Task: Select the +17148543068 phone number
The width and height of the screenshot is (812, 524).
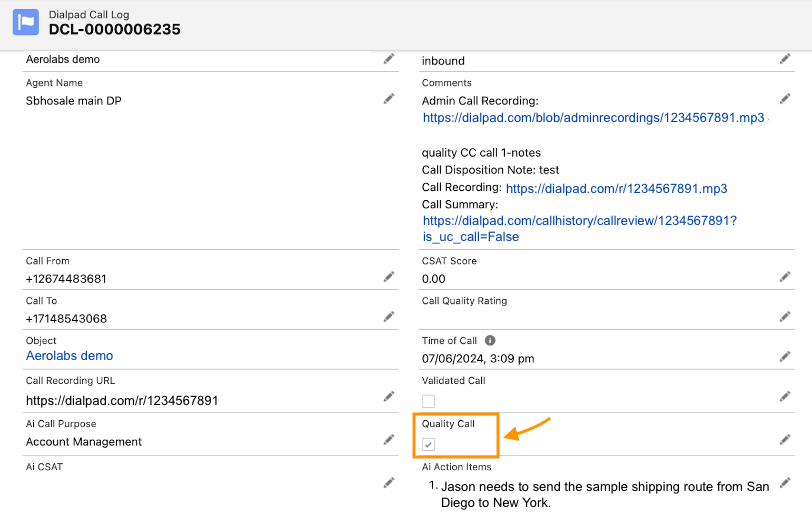Action: pos(66,319)
